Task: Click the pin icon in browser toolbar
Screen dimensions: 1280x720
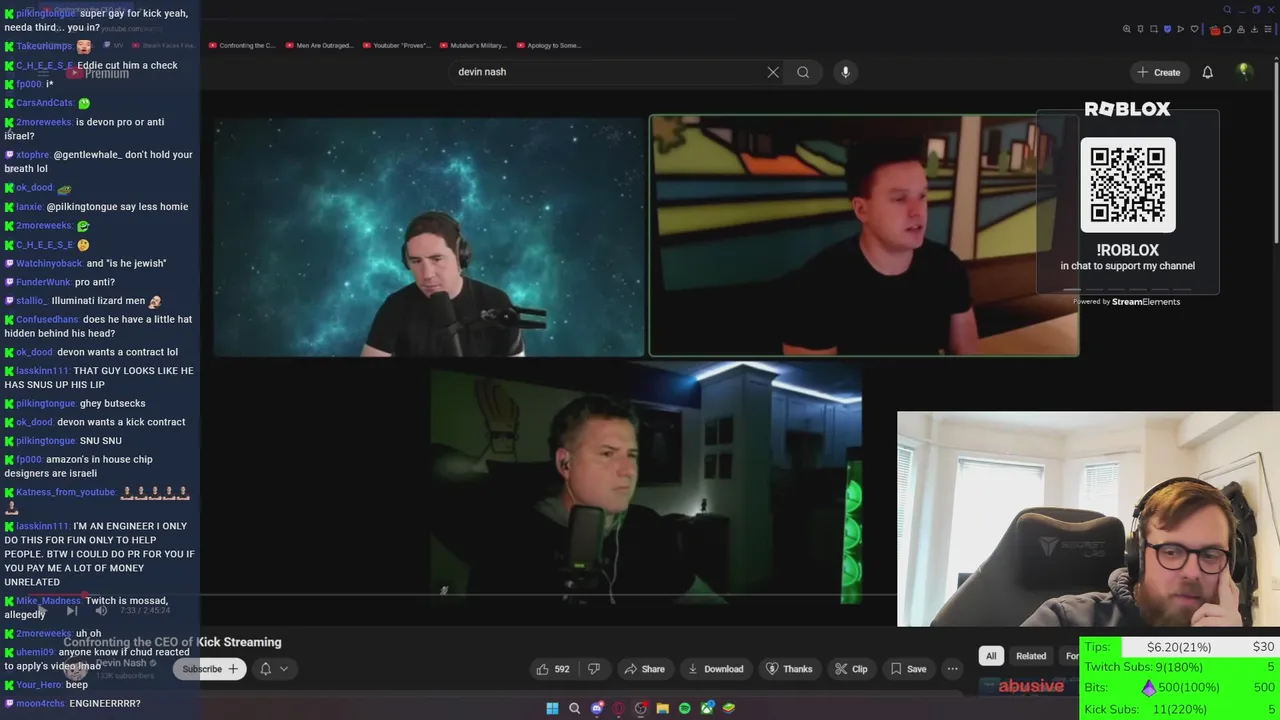Action: coord(1140,29)
